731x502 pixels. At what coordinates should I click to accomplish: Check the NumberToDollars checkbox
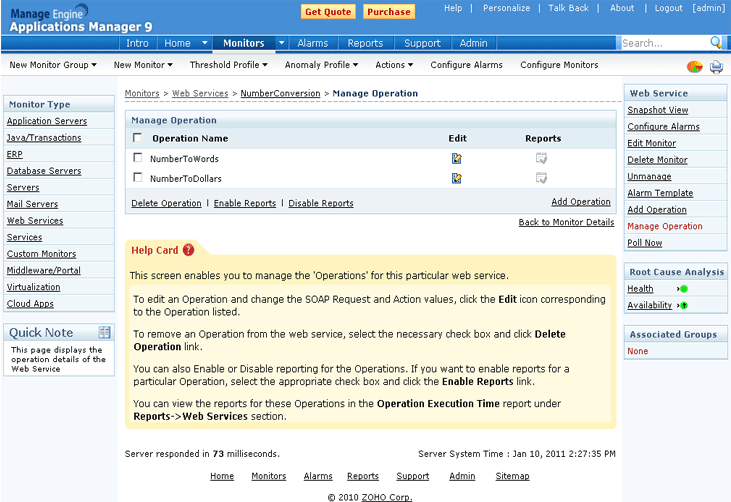pyautogui.click(x=138, y=177)
